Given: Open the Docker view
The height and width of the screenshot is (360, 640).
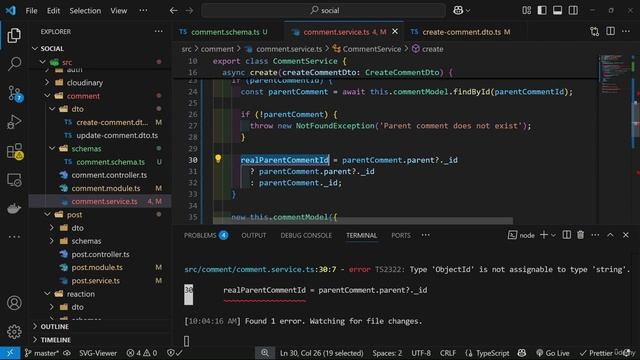Looking at the screenshot, I should pyautogui.click(x=14, y=209).
